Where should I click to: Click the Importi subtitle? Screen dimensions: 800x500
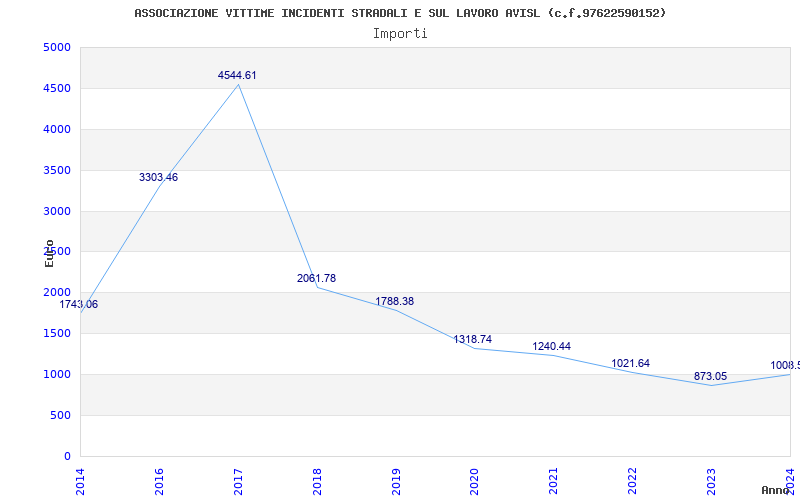pos(400,34)
